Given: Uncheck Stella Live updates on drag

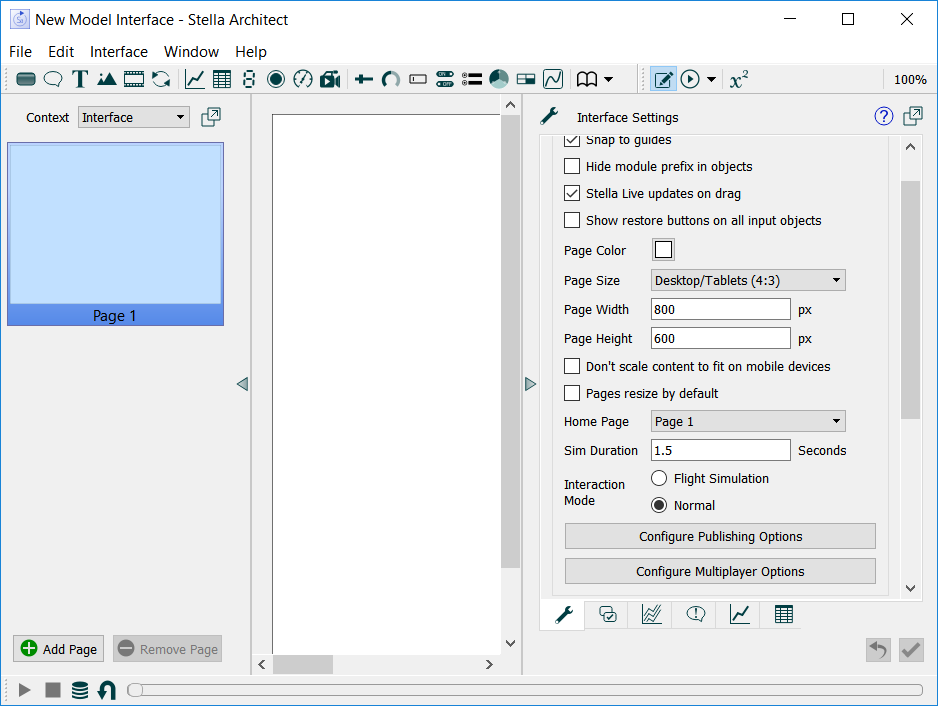Looking at the screenshot, I should click(x=572, y=193).
